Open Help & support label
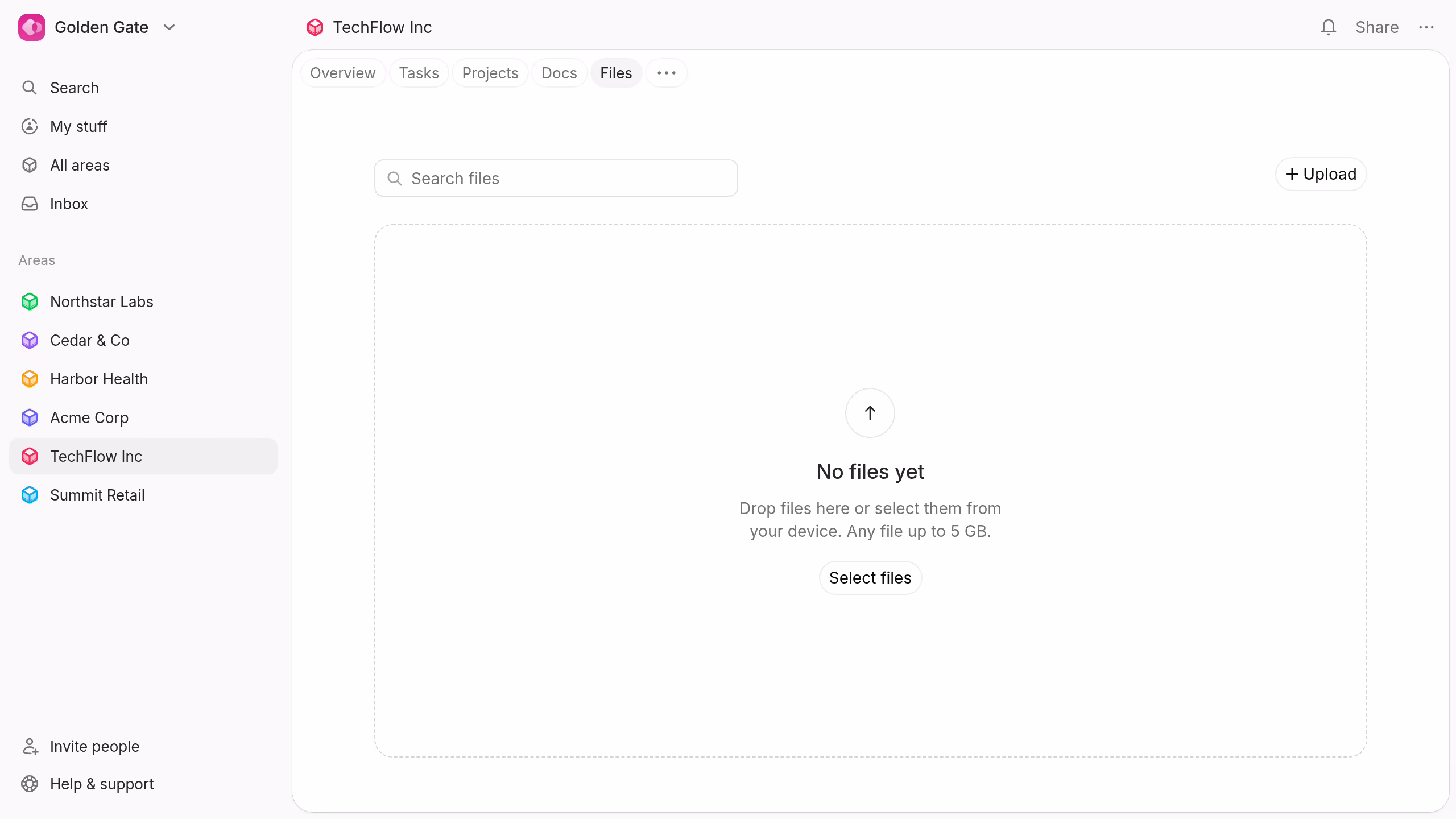Viewport: 1456px width, 819px height. [102, 784]
